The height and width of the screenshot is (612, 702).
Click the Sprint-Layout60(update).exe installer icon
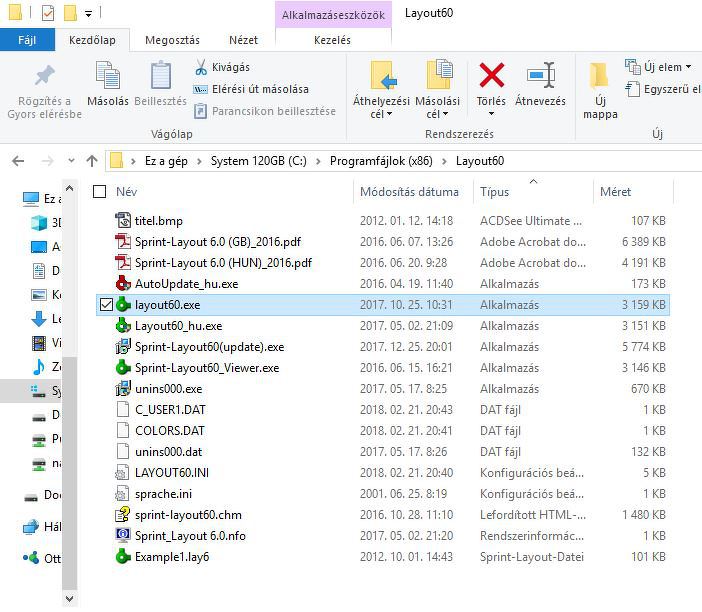(123, 347)
